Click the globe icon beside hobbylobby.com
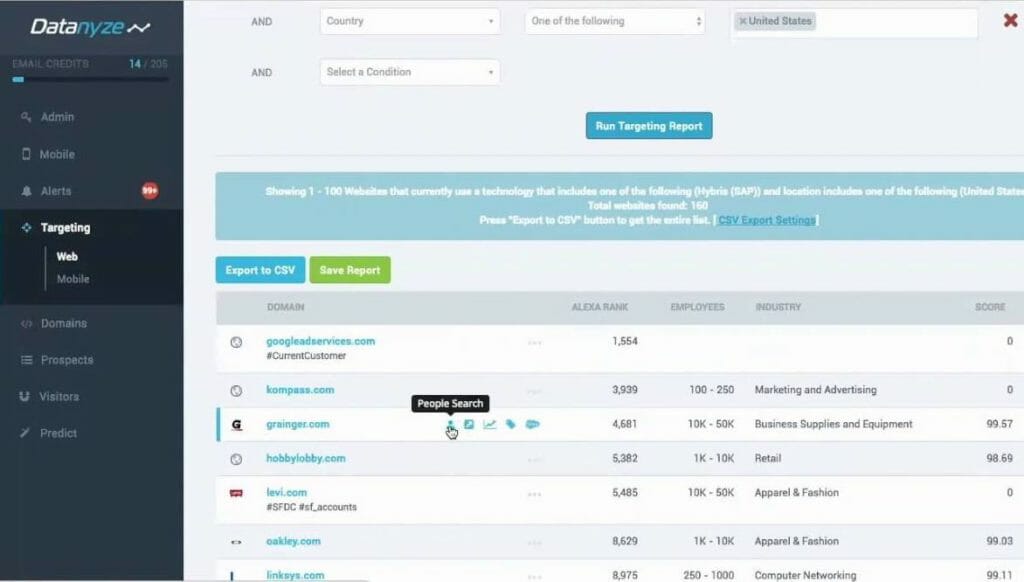1024x582 pixels. (x=236, y=459)
